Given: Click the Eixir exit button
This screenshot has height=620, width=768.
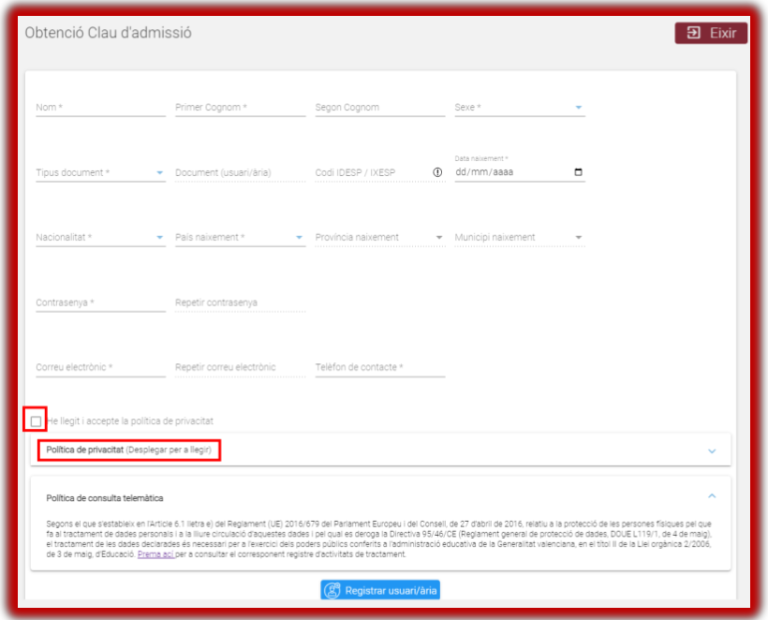Looking at the screenshot, I should pos(711,33).
